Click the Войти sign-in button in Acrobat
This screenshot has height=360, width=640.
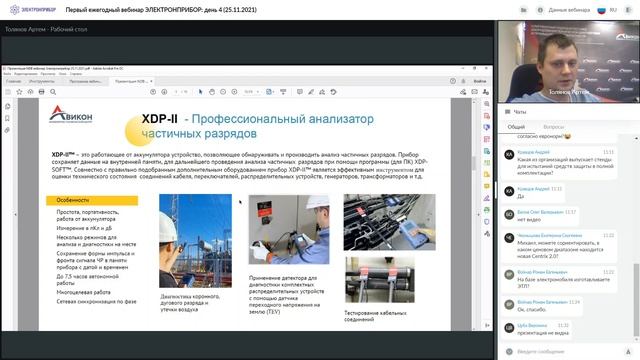pyautogui.click(x=480, y=81)
